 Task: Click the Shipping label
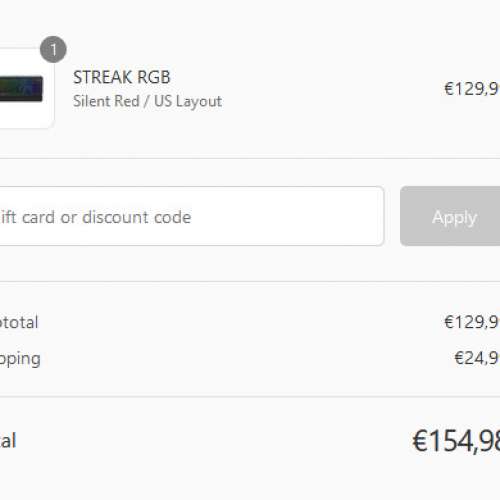(20, 359)
